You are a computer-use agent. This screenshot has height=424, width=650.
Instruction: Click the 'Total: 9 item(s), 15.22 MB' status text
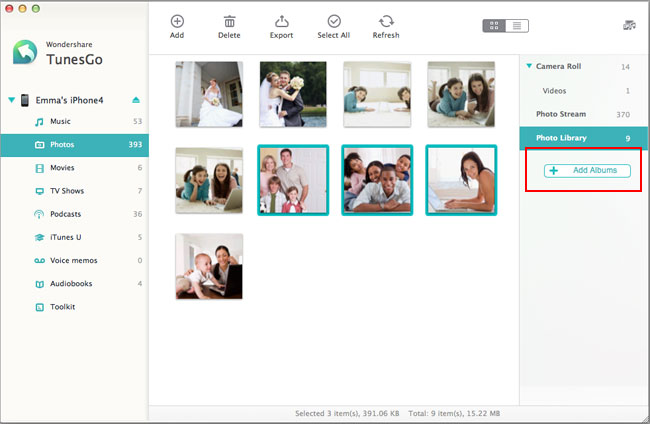point(454,413)
